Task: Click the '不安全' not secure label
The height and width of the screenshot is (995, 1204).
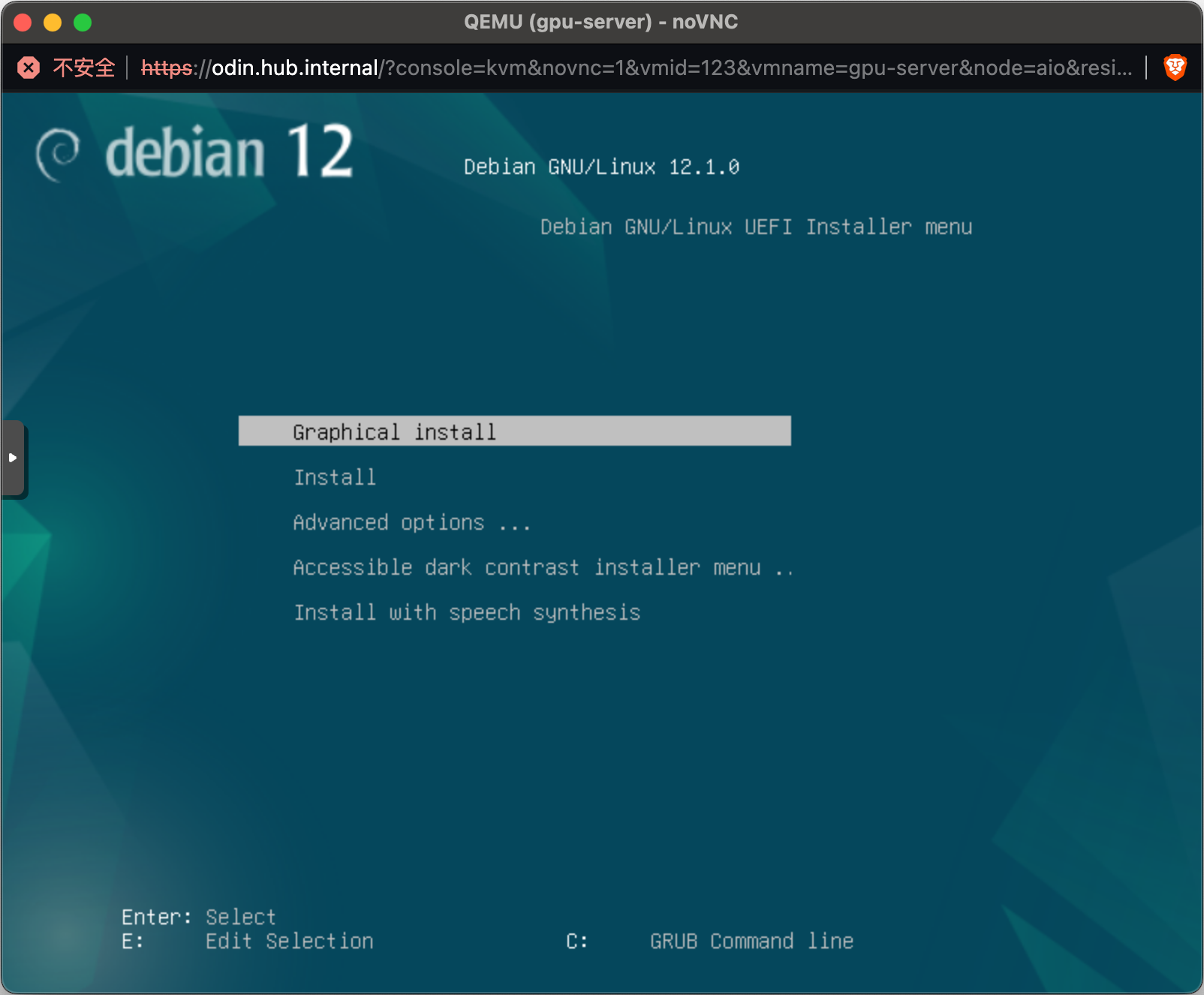Action: pos(83,68)
